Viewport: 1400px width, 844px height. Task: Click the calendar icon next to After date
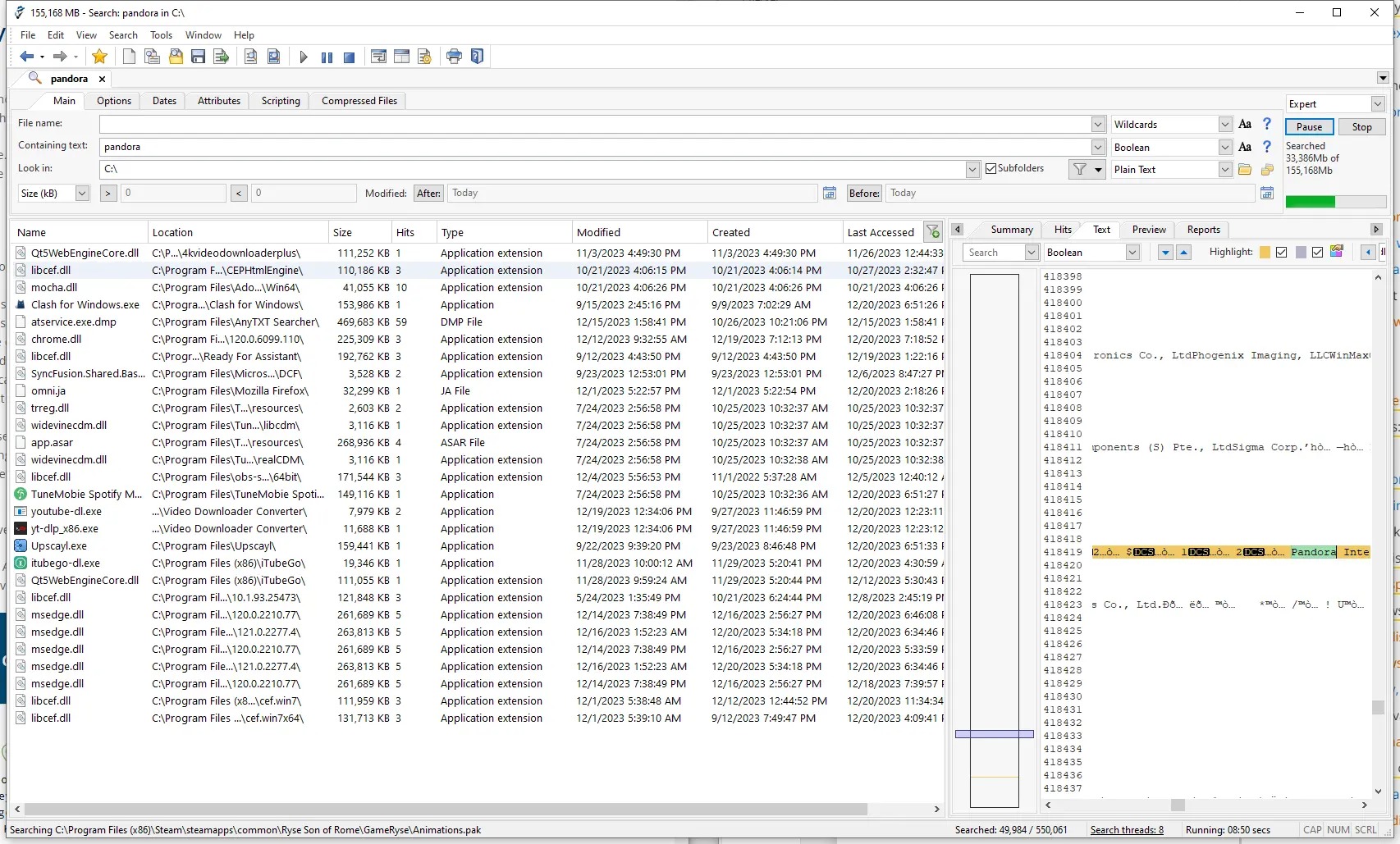coord(830,194)
